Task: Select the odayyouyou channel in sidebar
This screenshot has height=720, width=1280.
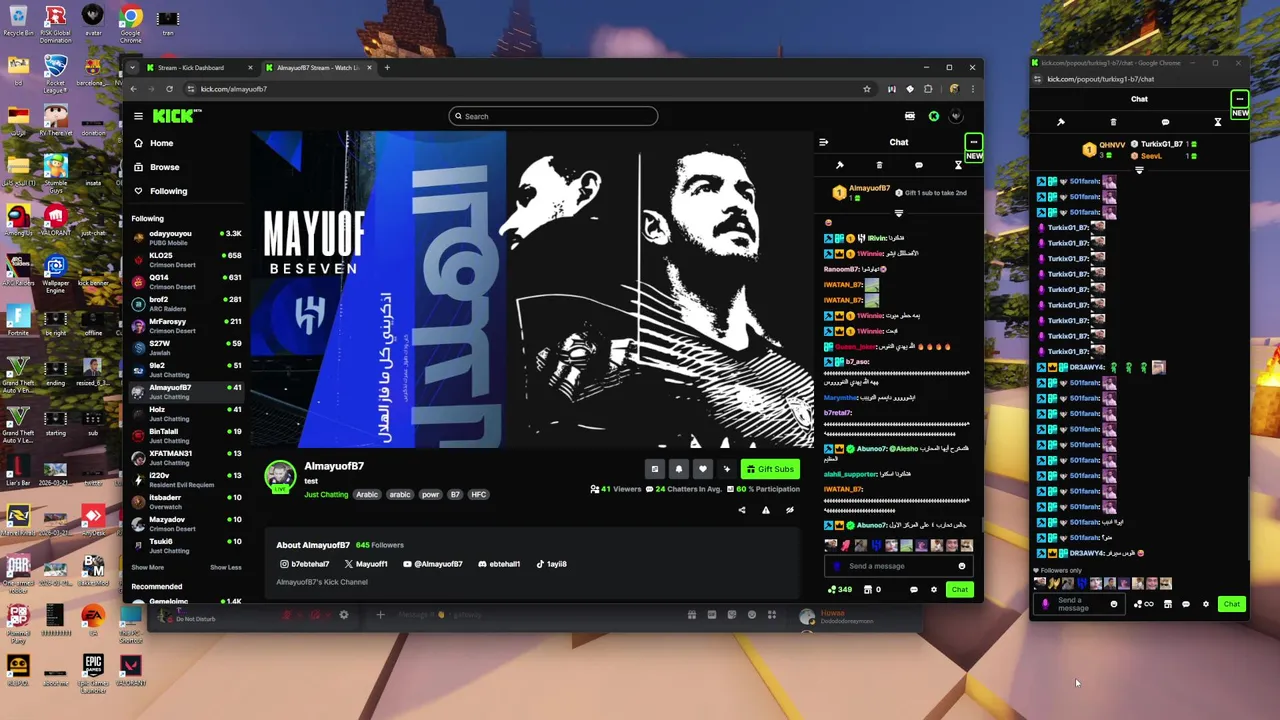Action: [187, 237]
